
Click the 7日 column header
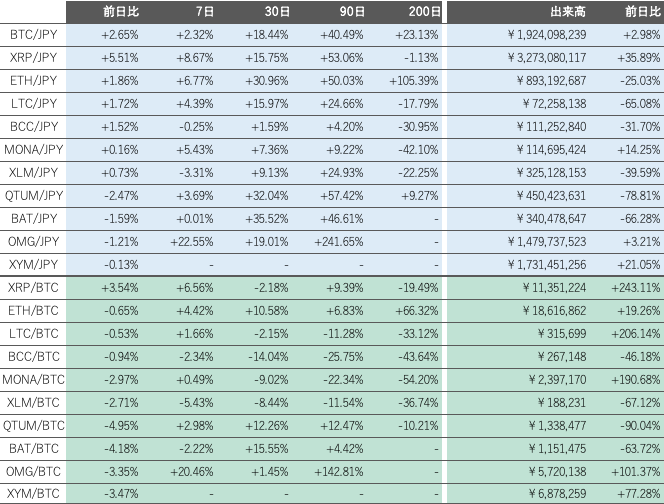pyautogui.click(x=205, y=12)
